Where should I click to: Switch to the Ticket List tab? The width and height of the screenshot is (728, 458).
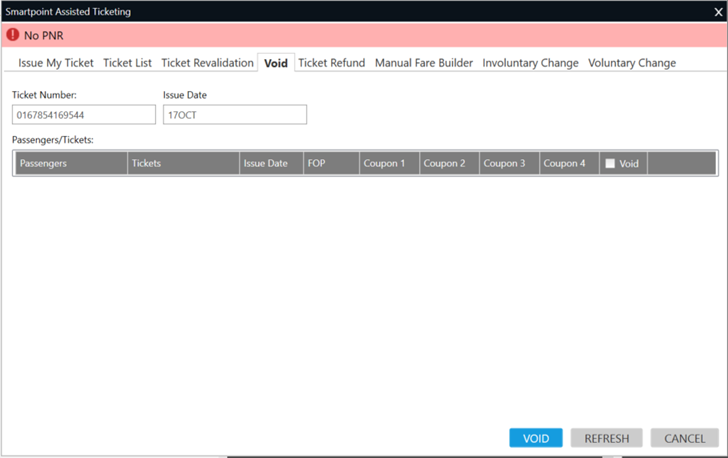pos(128,63)
